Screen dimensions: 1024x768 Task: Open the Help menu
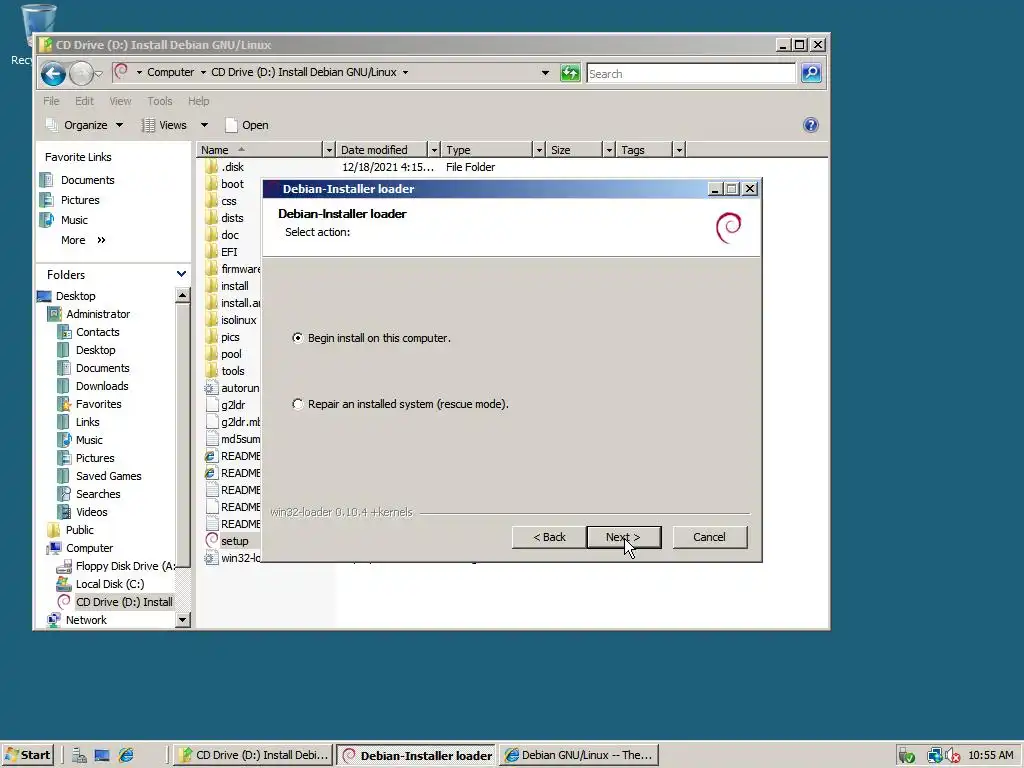[x=199, y=101]
